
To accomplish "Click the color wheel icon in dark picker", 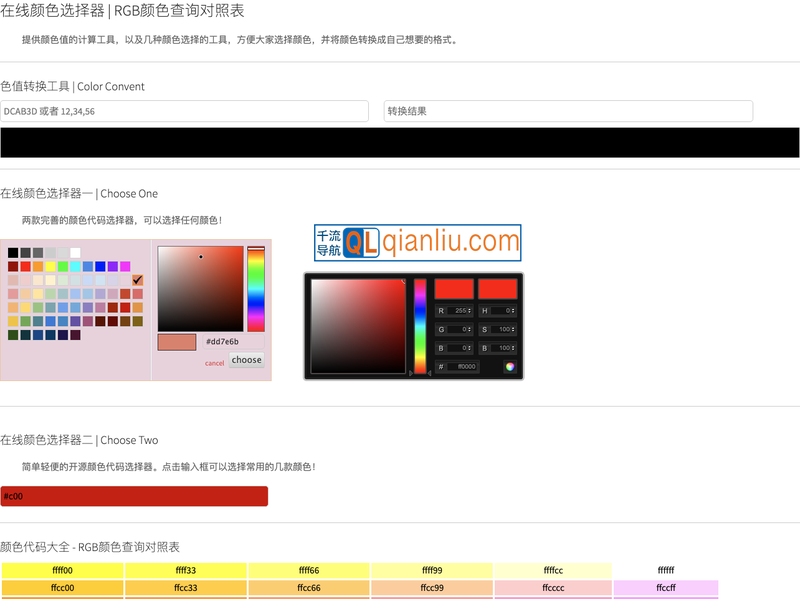I will pyautogui.click(x=510, y=367).
